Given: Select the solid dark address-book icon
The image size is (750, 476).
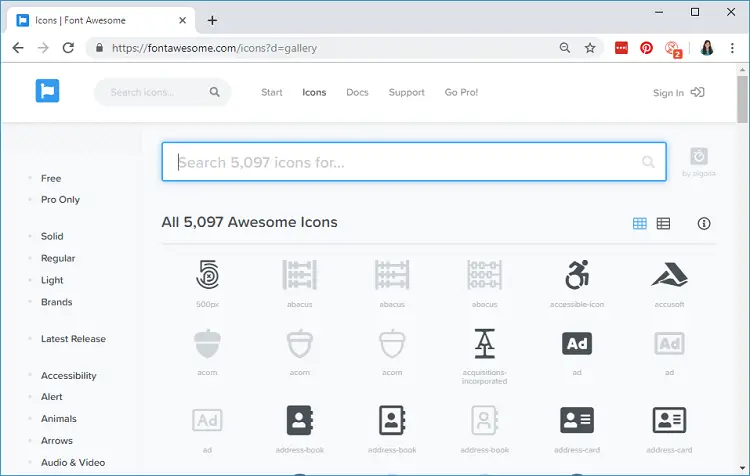Looking at the screenshot, I should [299, 420].
